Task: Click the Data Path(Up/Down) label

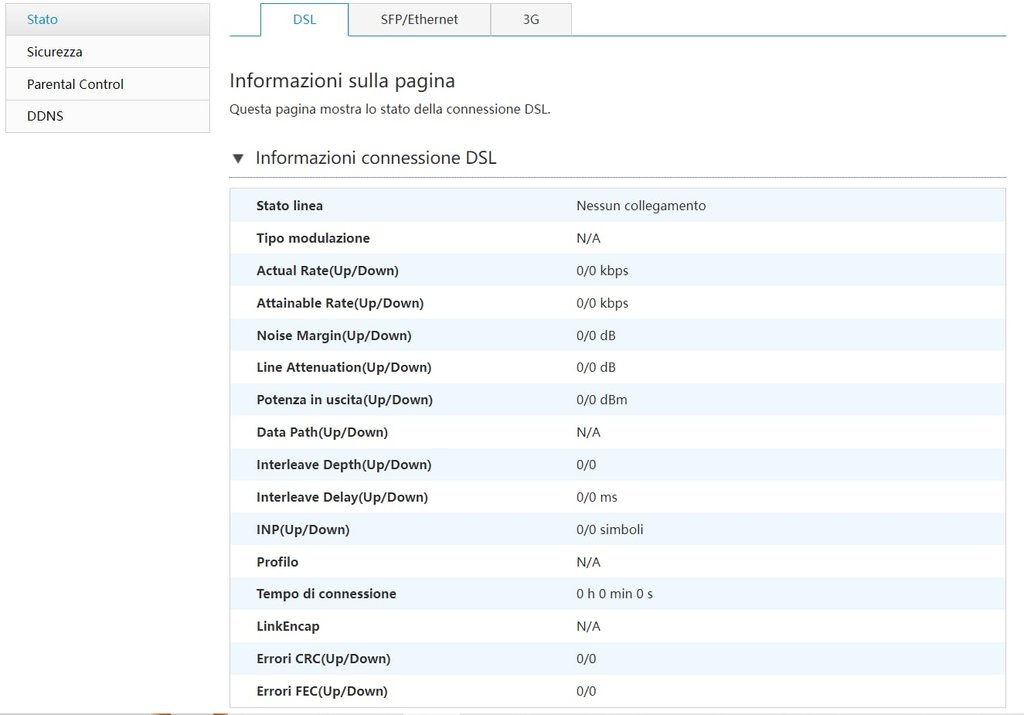Action: (322, 432)
